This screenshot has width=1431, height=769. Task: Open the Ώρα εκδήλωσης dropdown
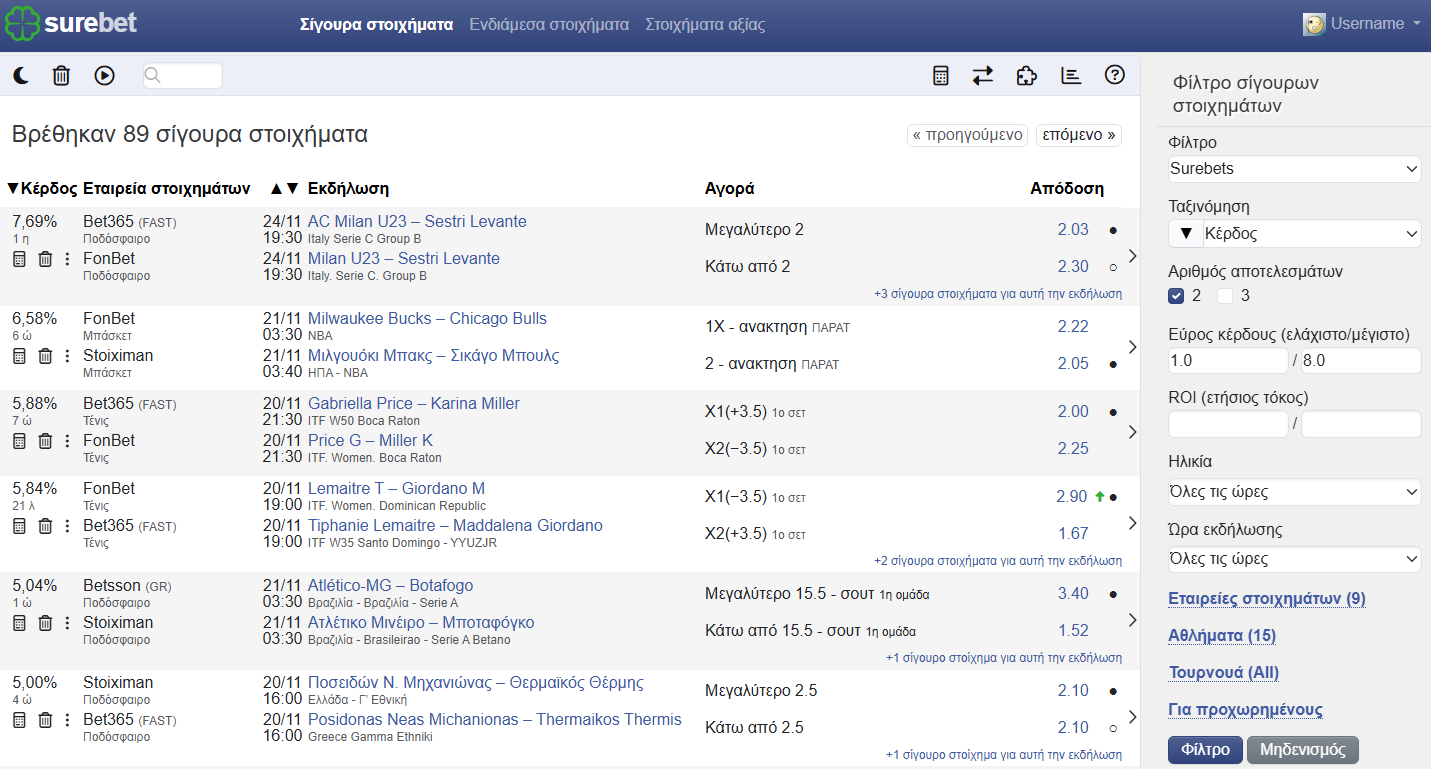tap(1295, 559)
